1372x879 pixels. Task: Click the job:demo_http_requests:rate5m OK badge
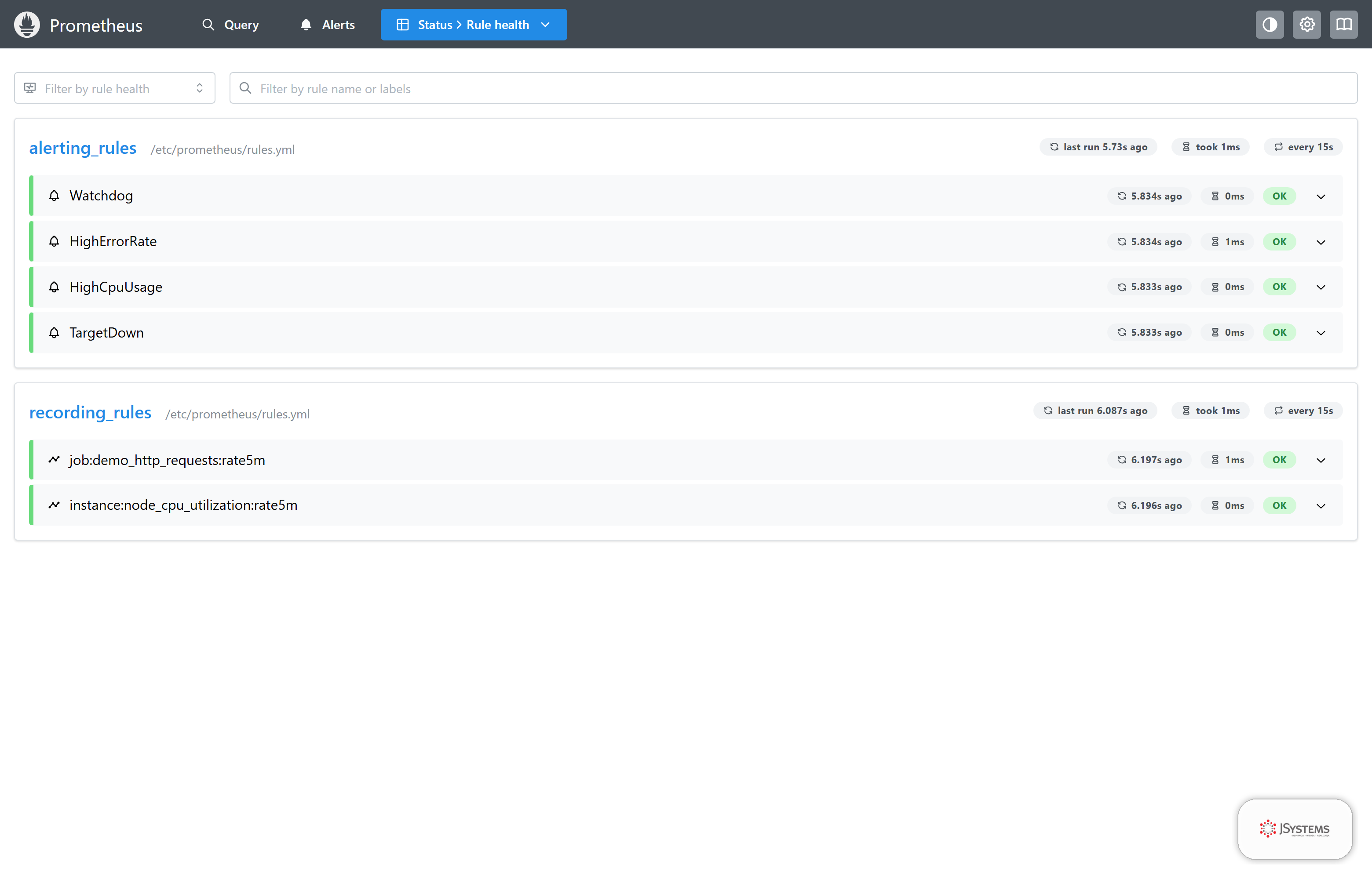point(1280,459)
